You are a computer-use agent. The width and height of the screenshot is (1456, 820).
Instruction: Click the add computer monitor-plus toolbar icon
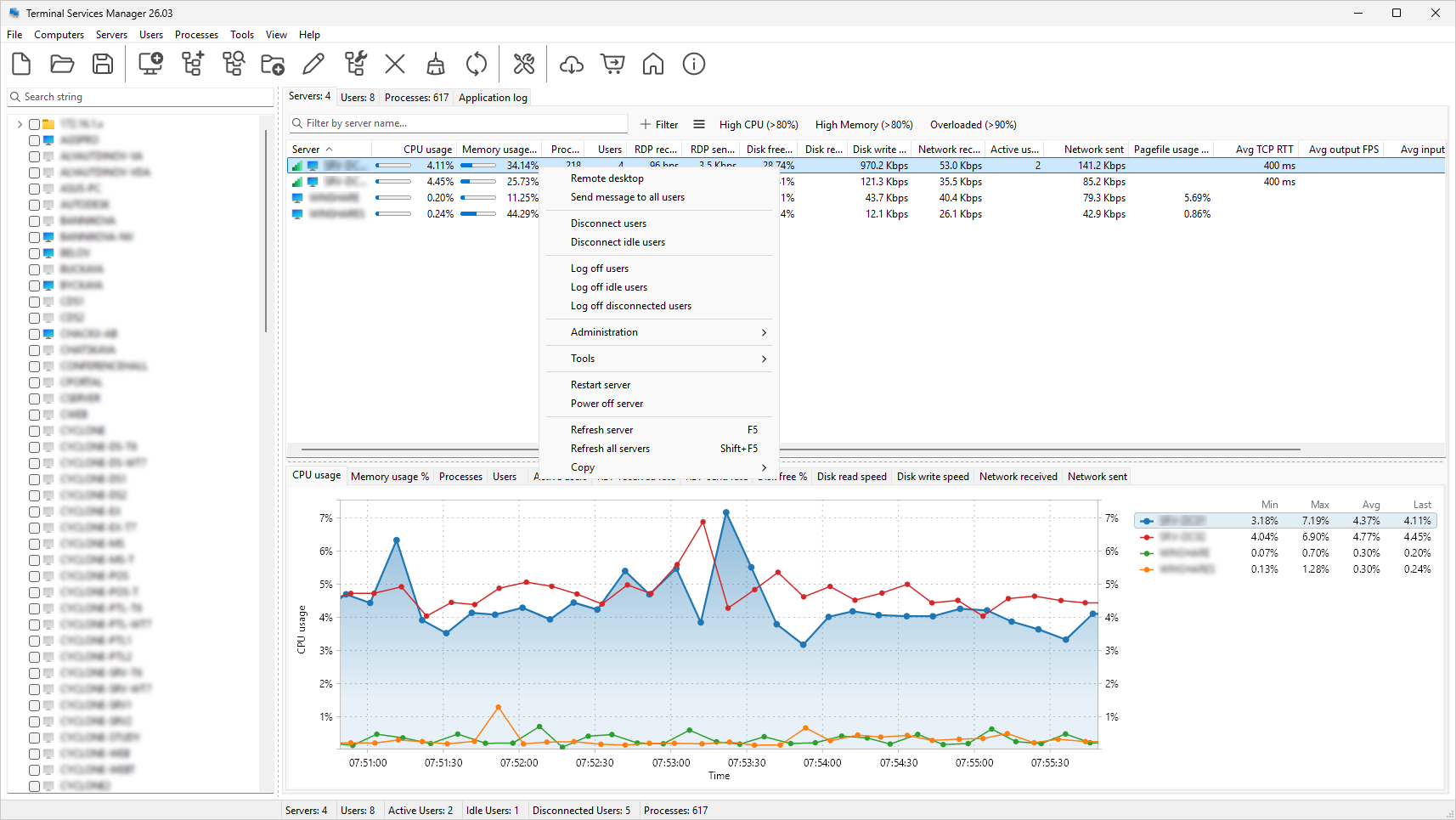pos(150,64)
